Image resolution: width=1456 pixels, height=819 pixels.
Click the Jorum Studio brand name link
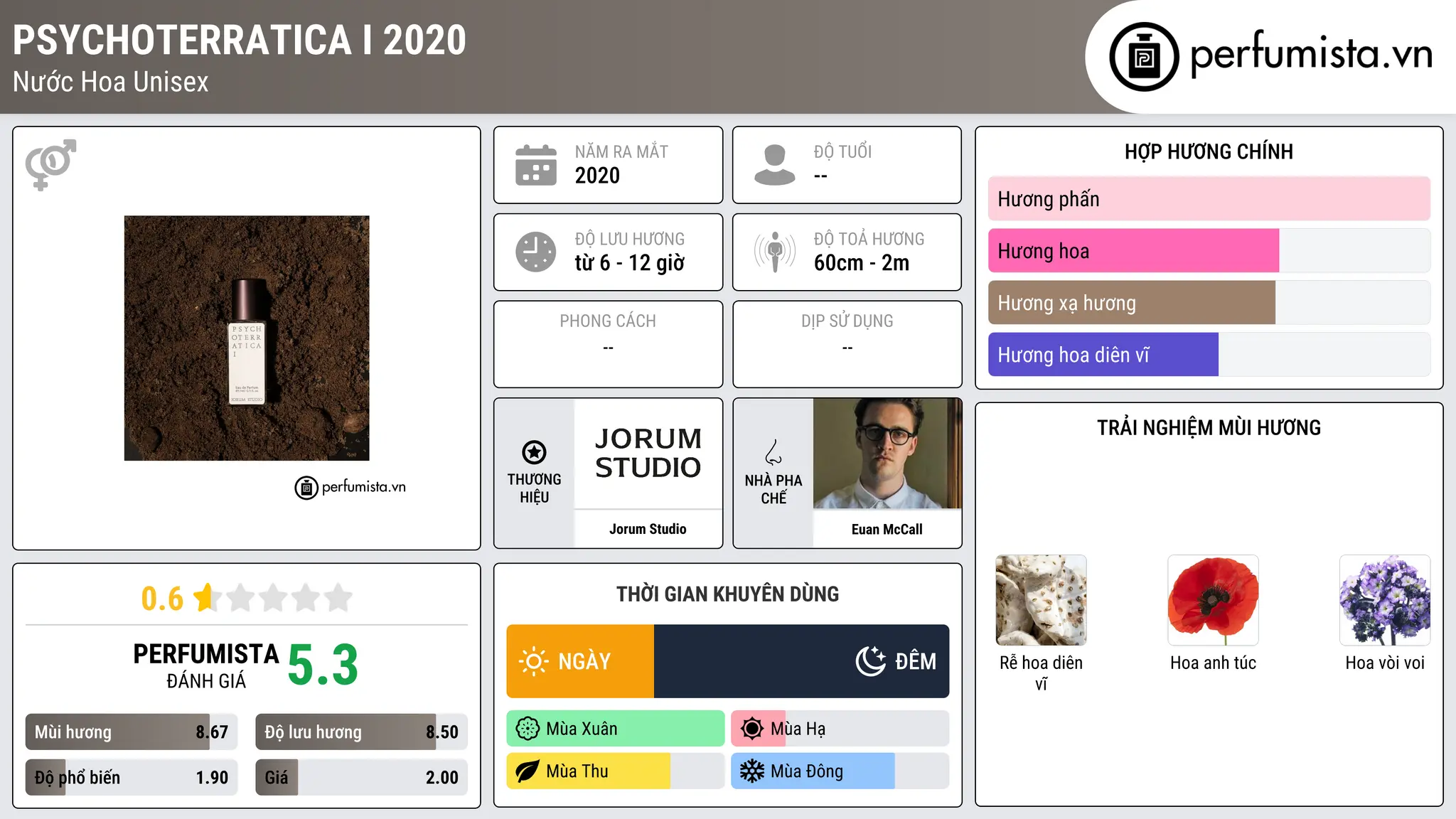point(648,529)
